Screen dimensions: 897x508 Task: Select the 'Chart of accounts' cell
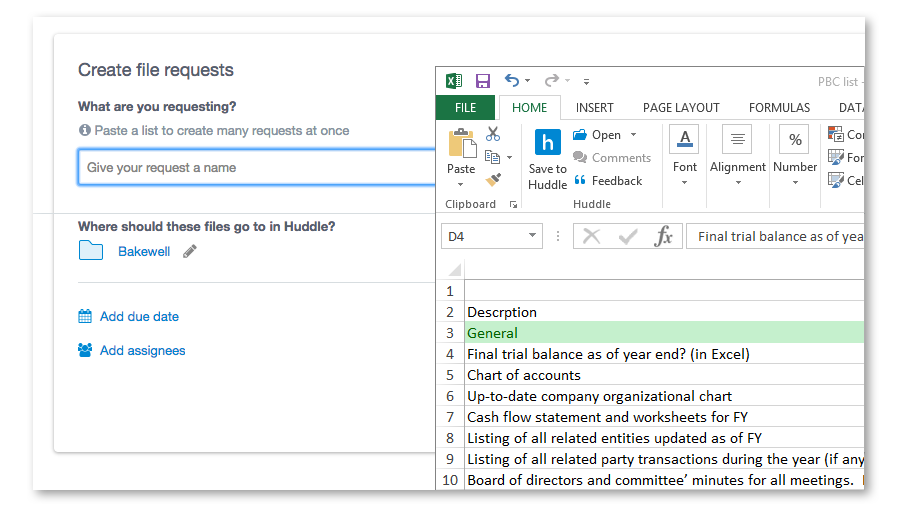point(664,375)
